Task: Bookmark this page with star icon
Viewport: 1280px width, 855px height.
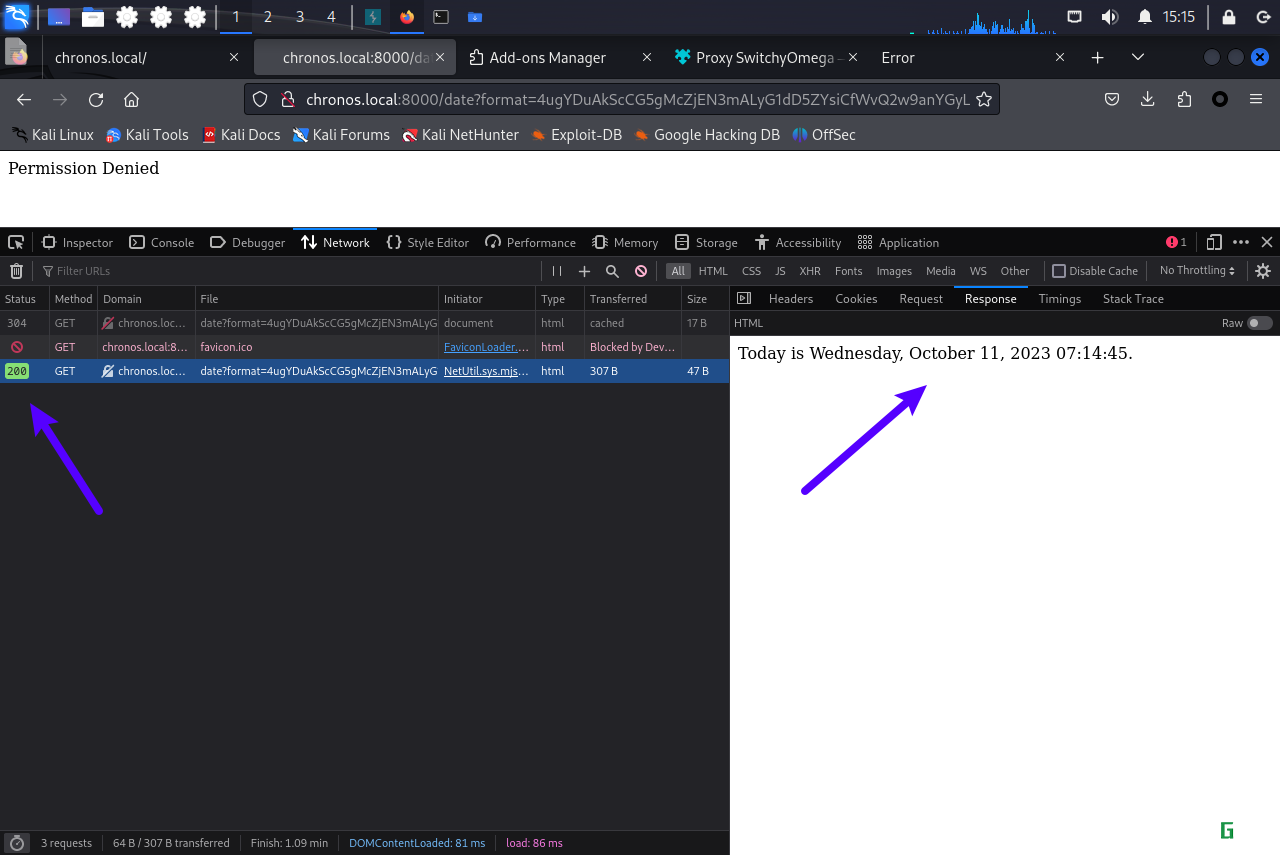Action: (x=984, y=99)
